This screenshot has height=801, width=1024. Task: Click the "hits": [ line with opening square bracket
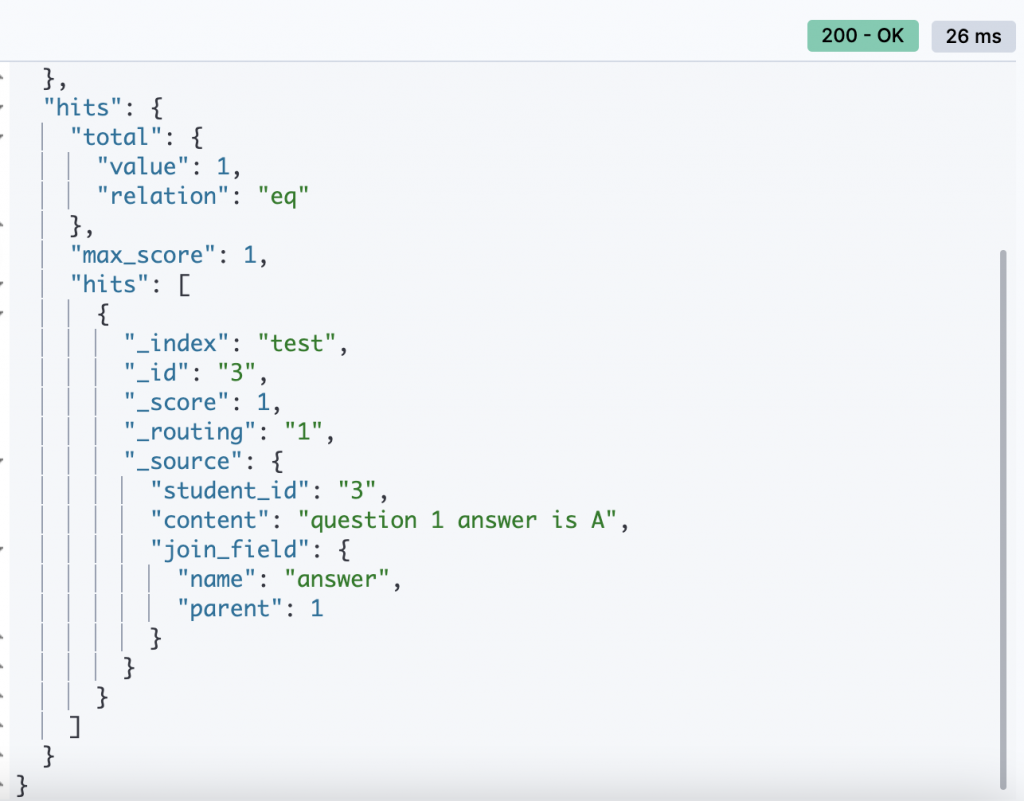click(130, 284)
